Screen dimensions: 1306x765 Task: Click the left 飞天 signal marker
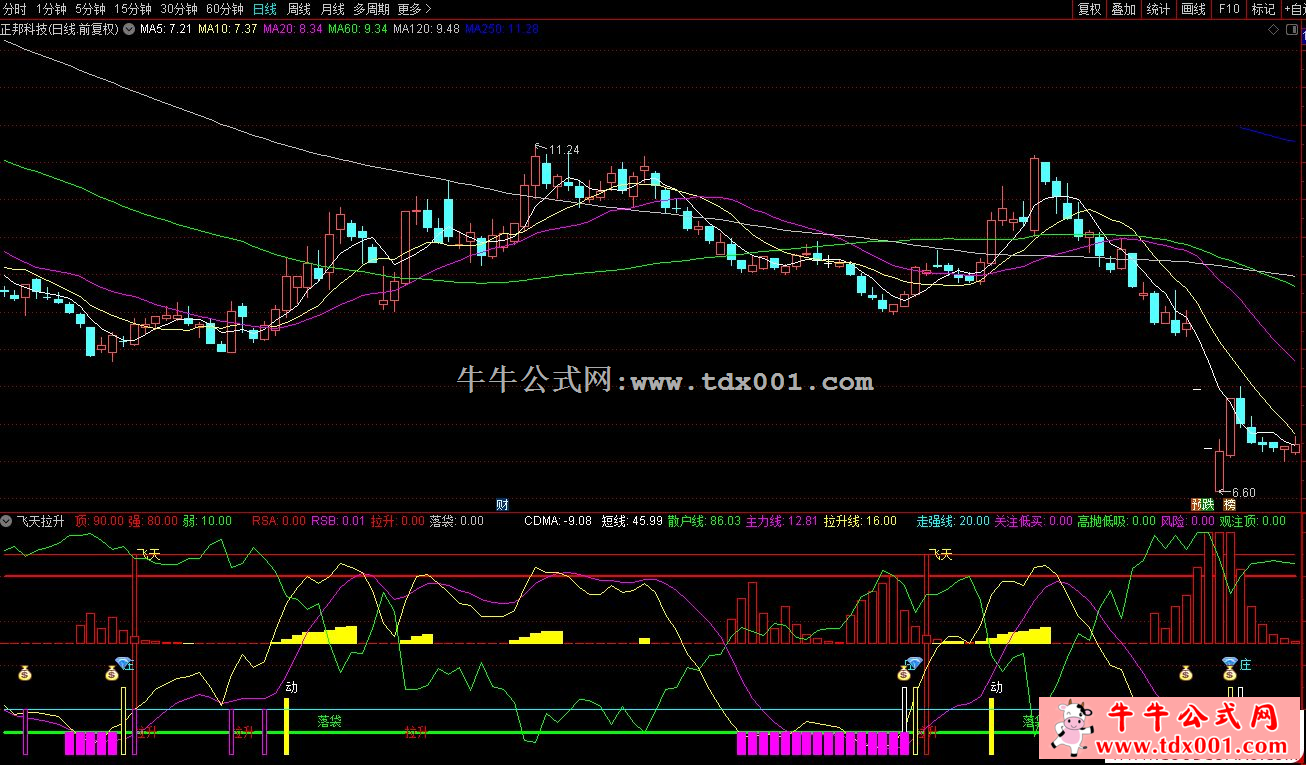pos(148,553)
